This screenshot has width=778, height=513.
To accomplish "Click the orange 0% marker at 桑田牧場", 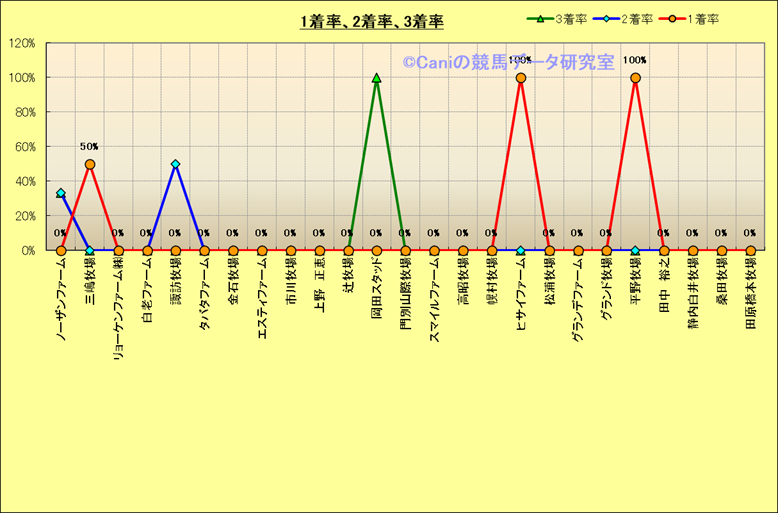I will 722,251.
